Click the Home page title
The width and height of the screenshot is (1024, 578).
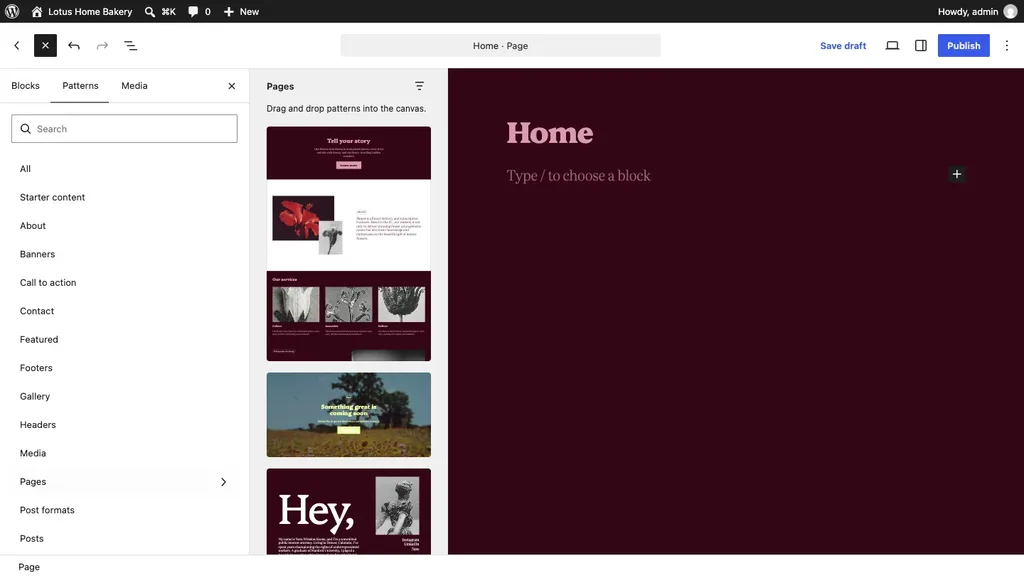tap(550, 133)
